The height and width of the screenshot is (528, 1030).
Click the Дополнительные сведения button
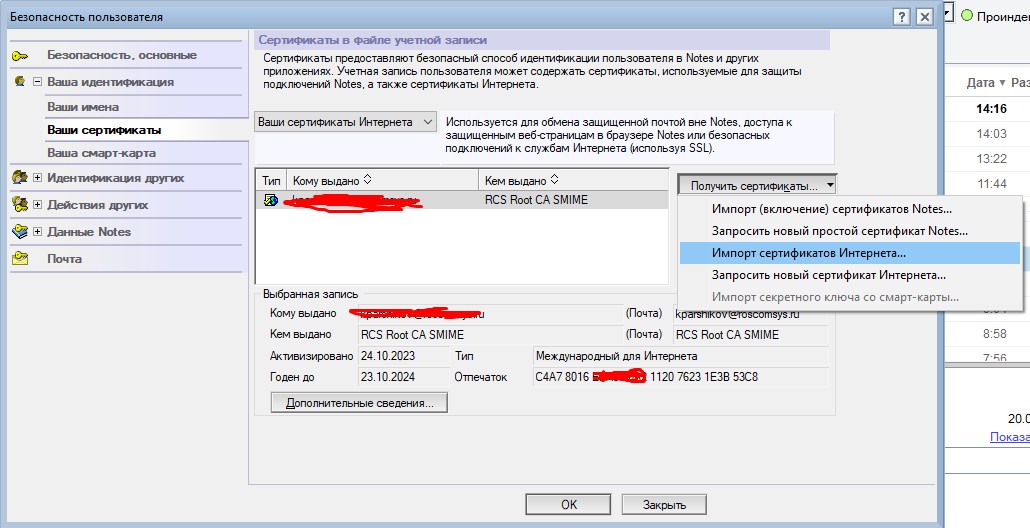359,403
